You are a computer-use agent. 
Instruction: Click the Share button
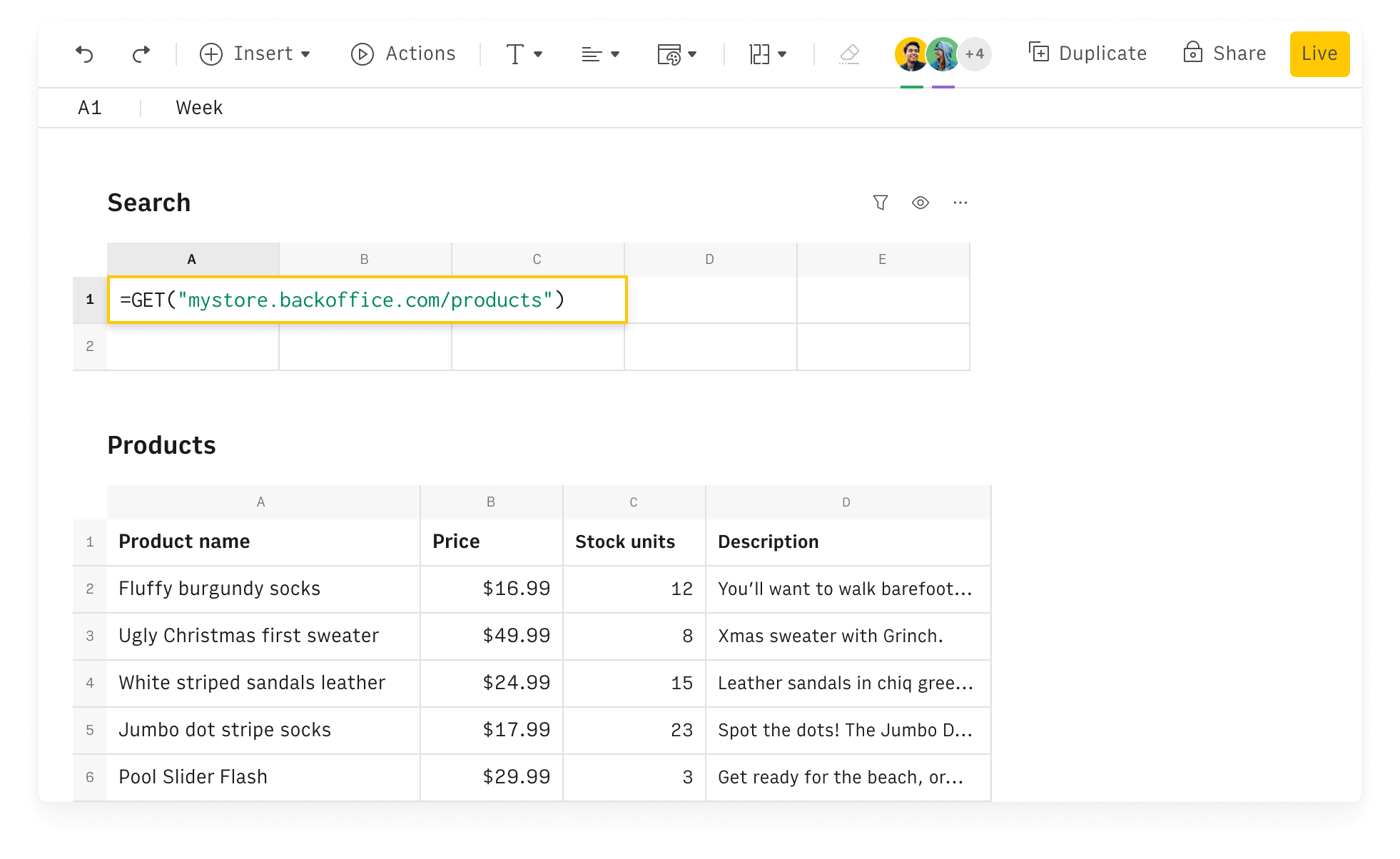click(x=1224, y=54)
